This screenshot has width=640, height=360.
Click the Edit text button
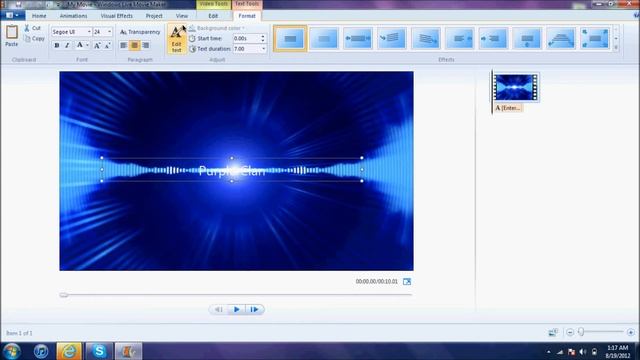[x=176, y=39]
